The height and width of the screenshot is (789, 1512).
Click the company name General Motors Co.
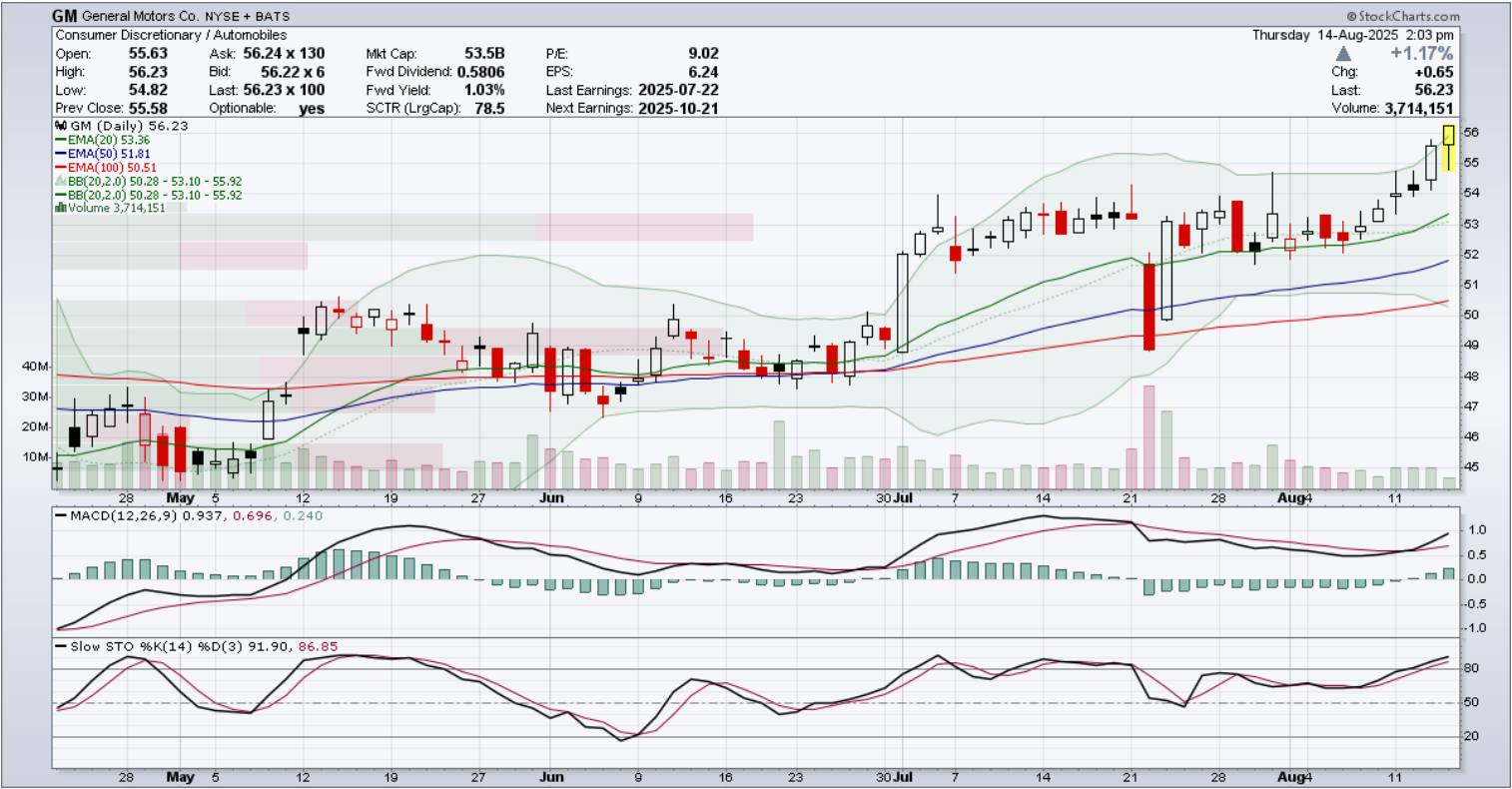(142, 17)
